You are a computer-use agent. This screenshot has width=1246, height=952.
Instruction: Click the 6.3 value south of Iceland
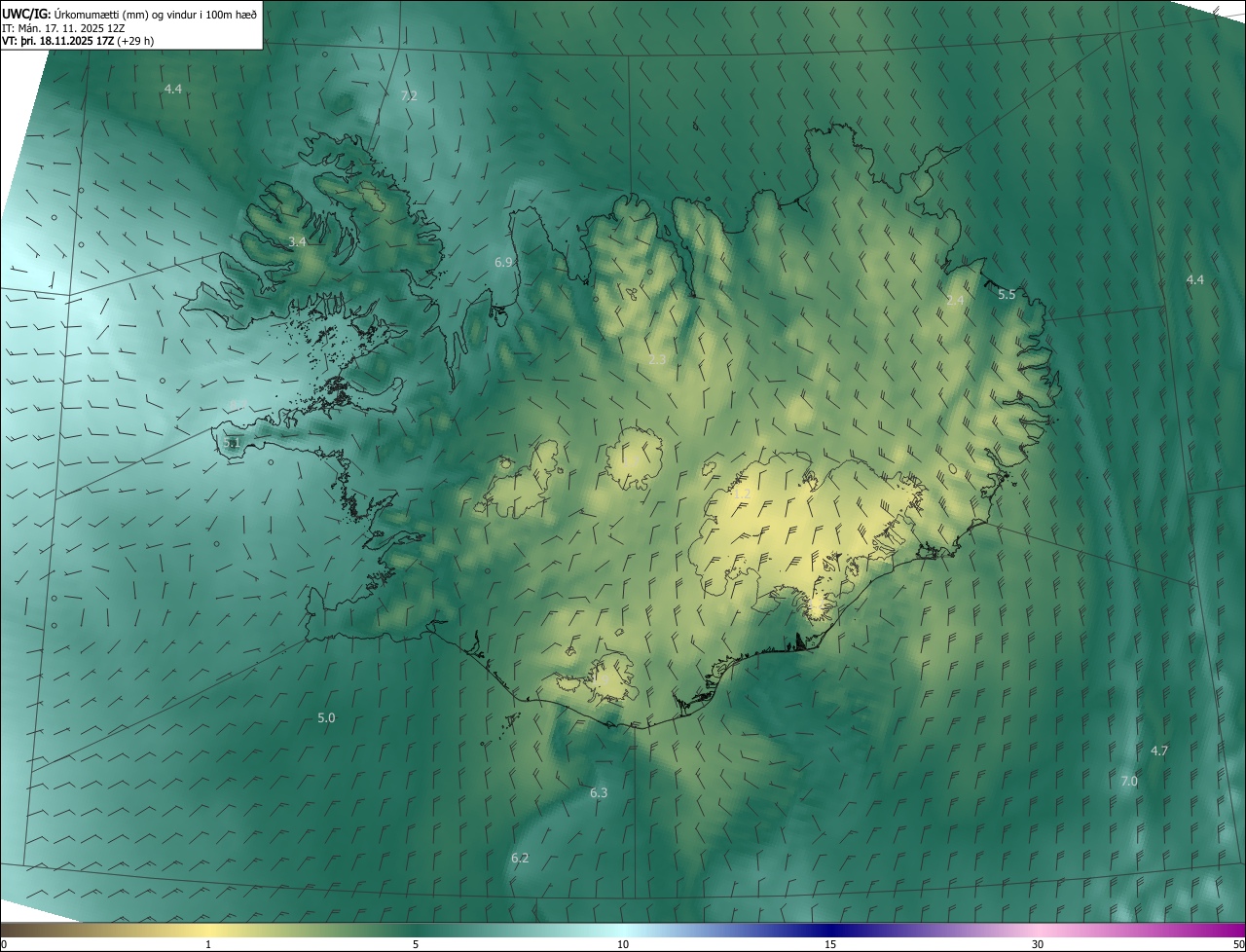598,793
